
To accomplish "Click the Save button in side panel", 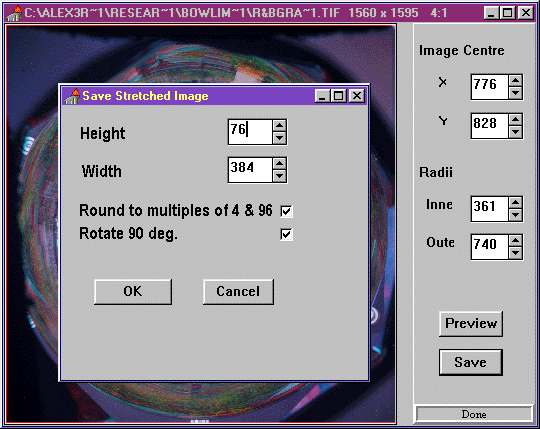I will tap(471, 362).
